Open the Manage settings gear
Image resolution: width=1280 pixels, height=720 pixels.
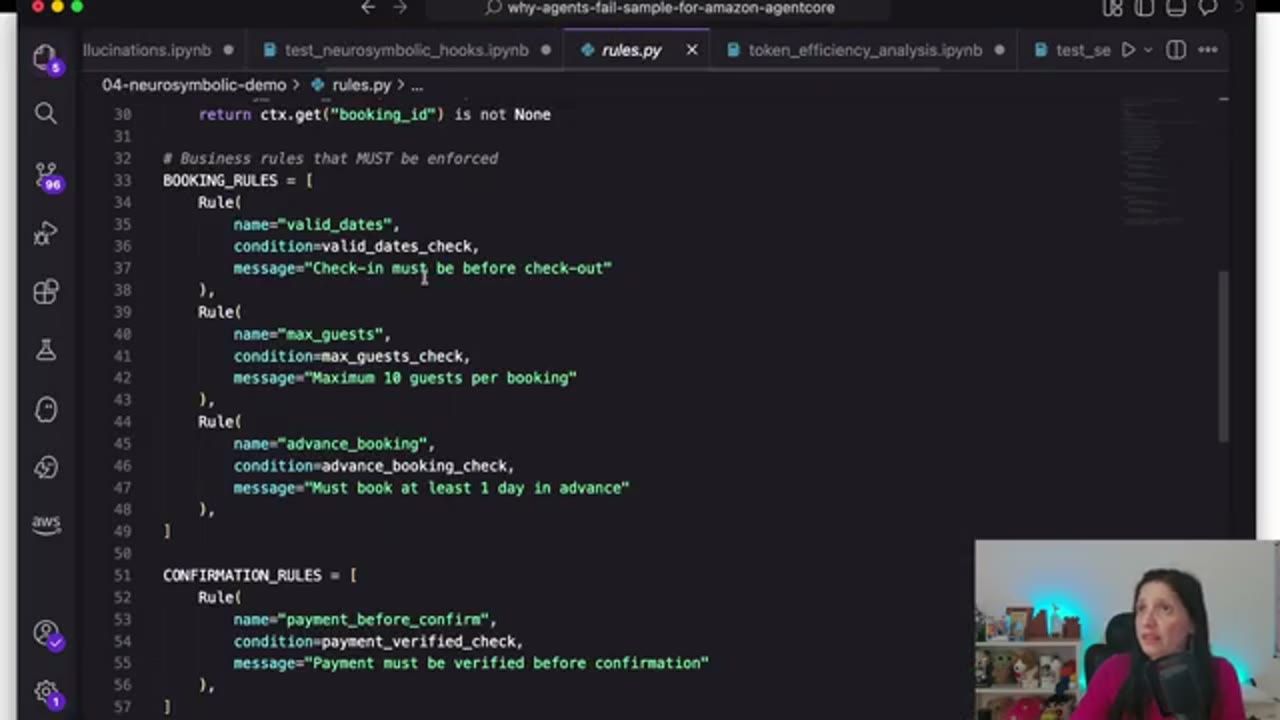coord(46,693)
